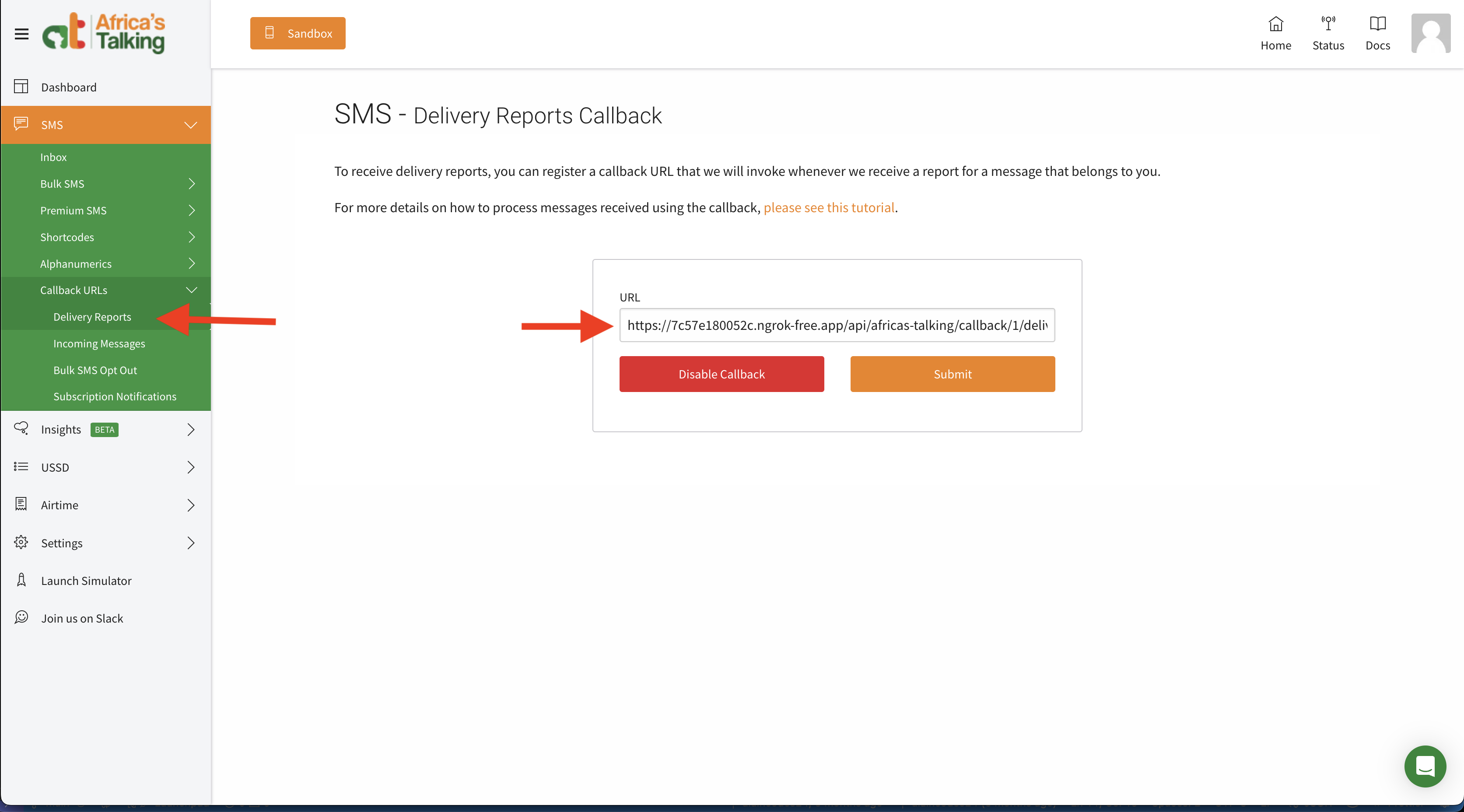Click the Home label

[x=1276, y=45]
